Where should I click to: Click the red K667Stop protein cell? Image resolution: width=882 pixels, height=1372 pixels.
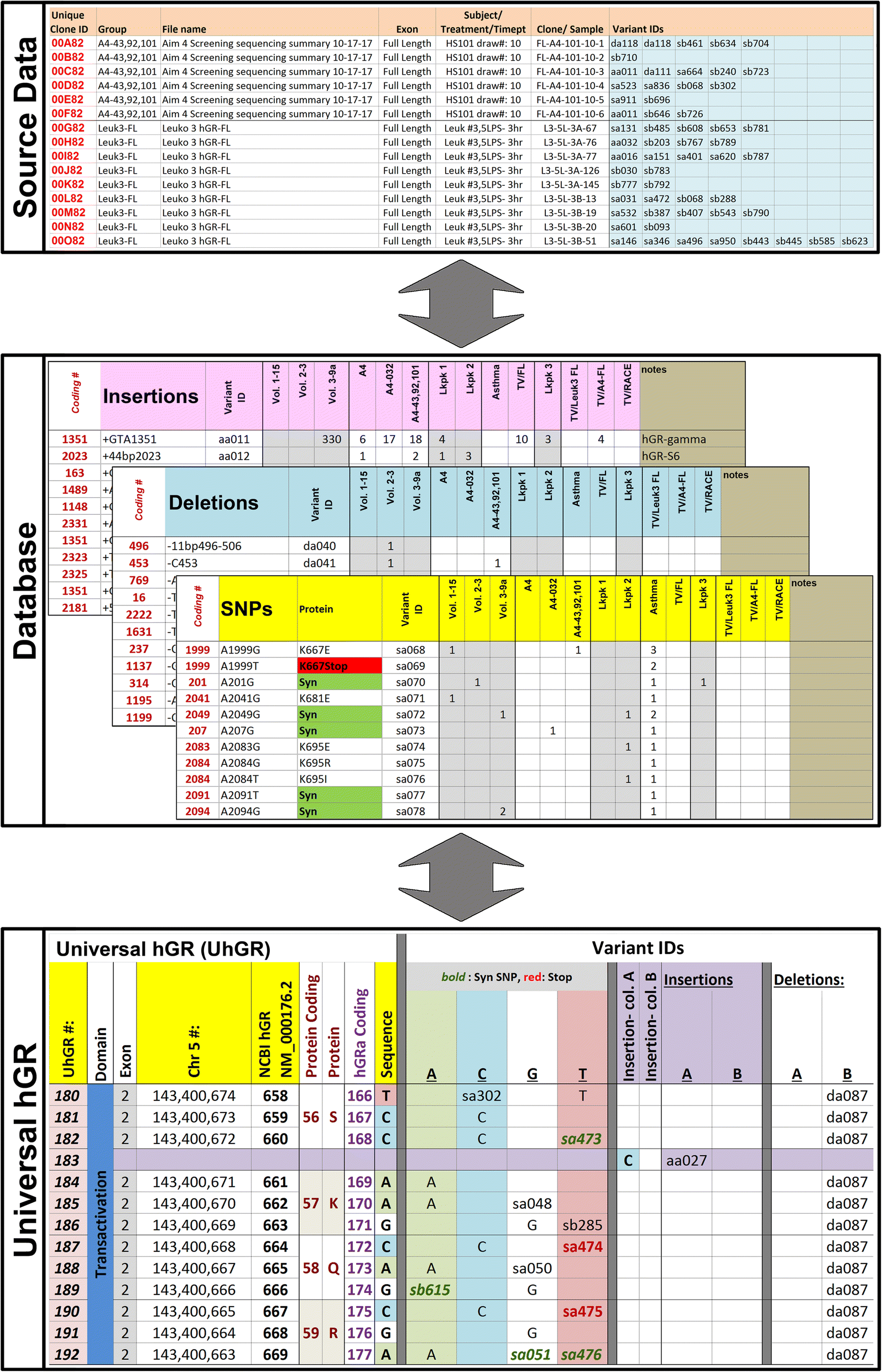[340, 666]
